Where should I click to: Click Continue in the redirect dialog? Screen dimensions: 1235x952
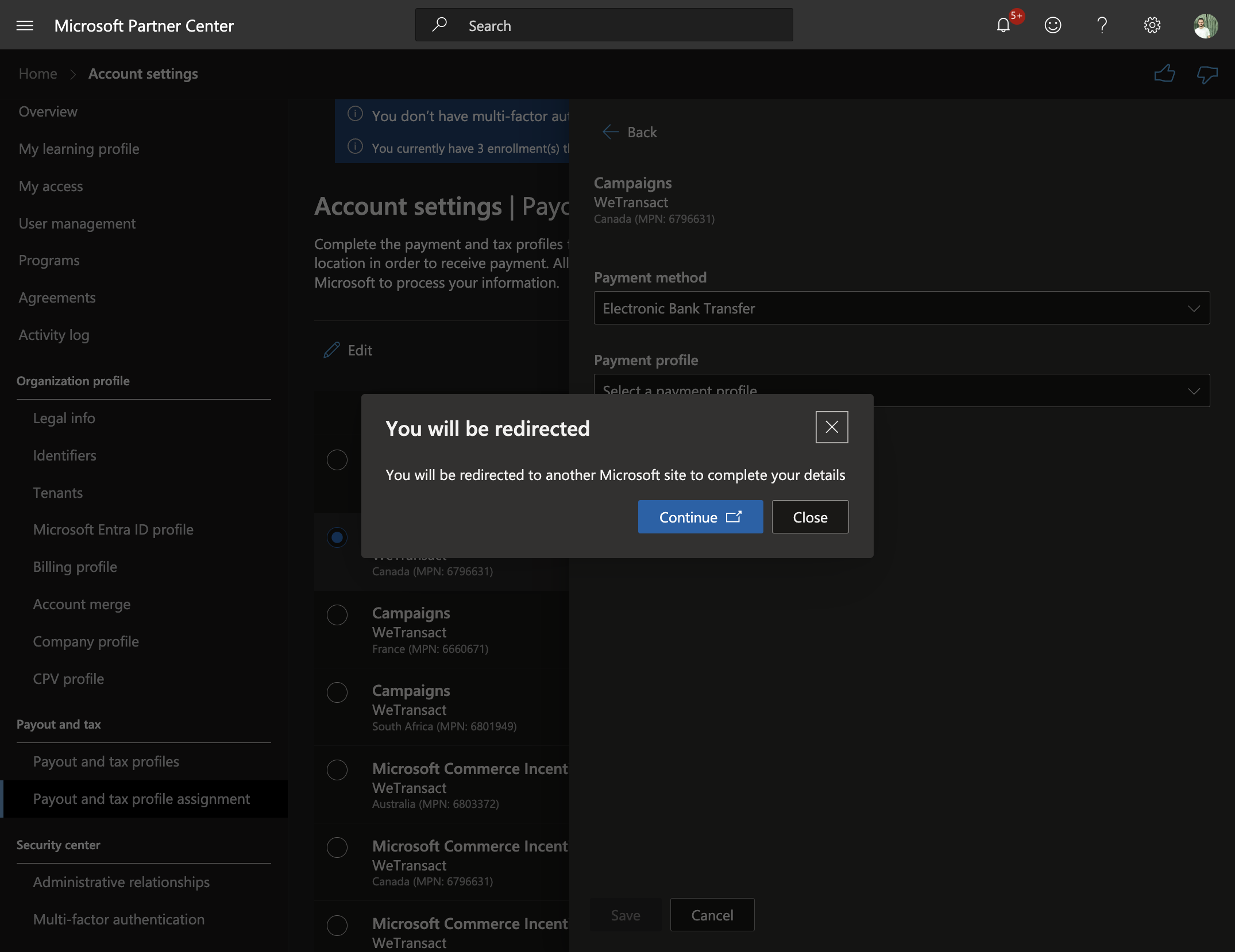click(x=700, y=517)
